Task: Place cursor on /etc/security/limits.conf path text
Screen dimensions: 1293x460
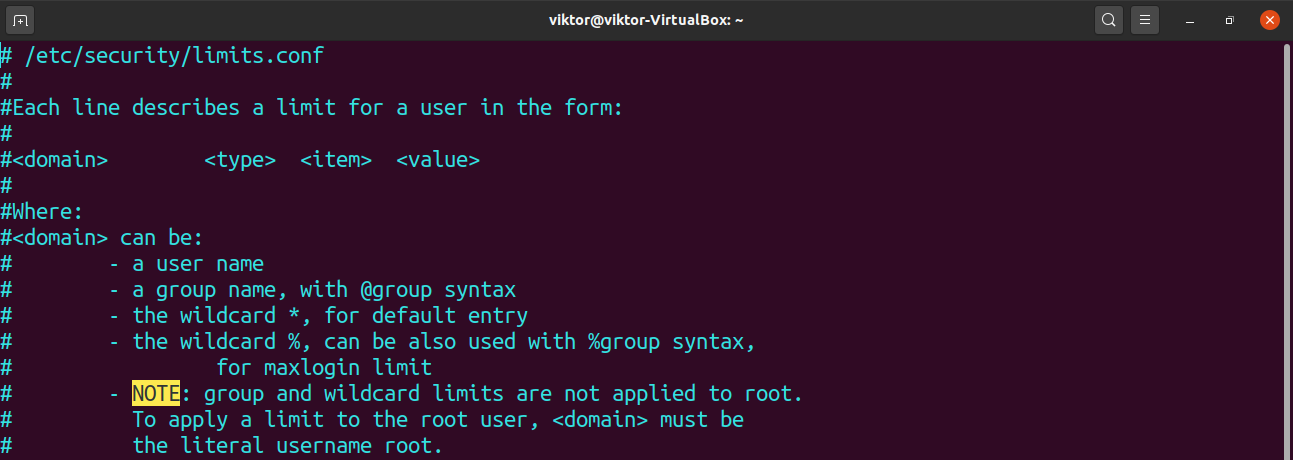Action: tap(174, 56)
